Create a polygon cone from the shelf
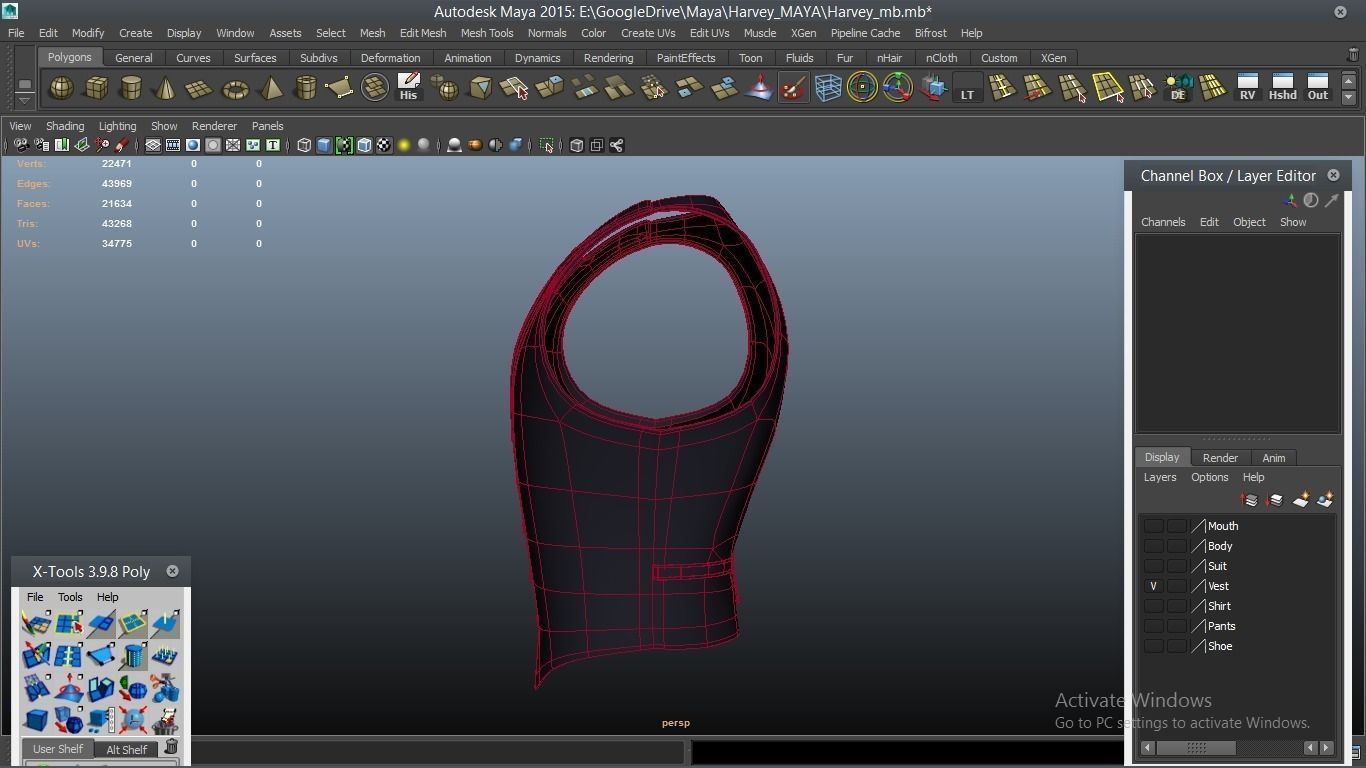The height and width of the screenshot is (768, 1366). 165,88
